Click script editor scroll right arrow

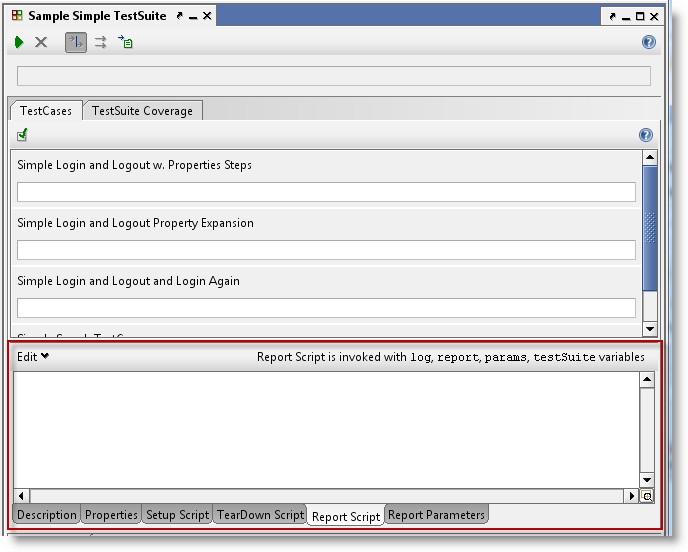[x=632, y=496]
